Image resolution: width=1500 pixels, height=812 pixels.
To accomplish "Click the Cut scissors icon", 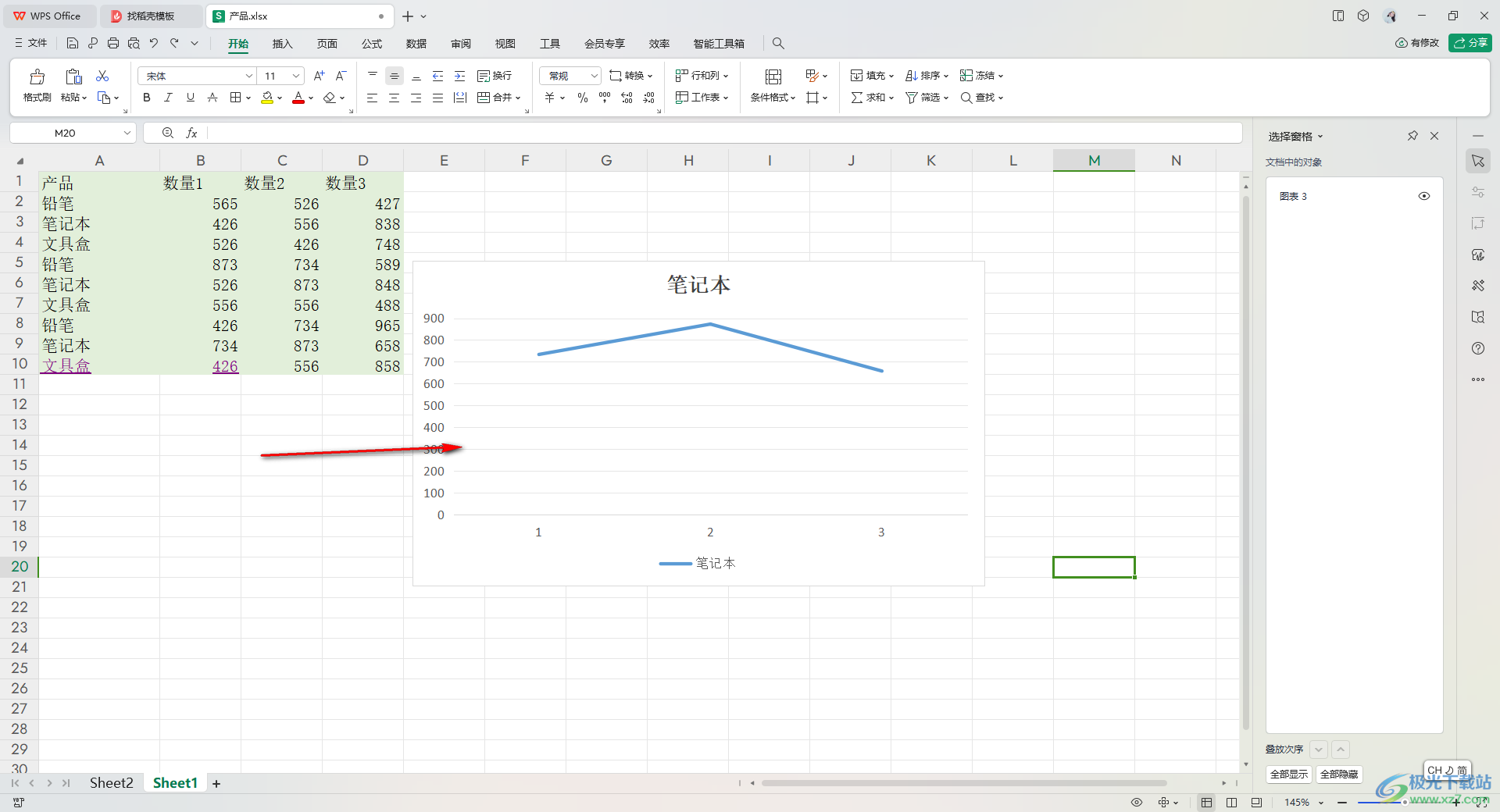I will (x=102, y=76).
